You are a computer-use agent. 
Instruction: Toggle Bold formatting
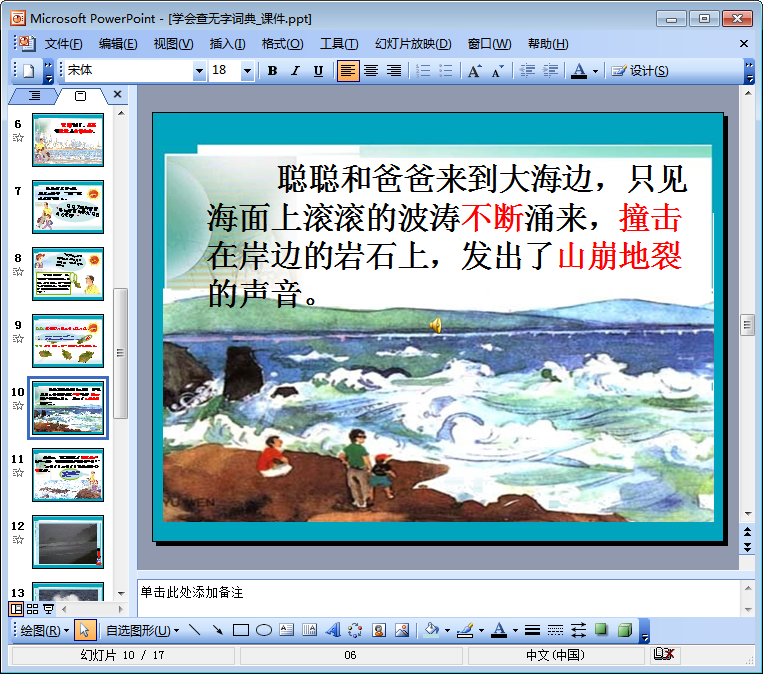point(272,71)
